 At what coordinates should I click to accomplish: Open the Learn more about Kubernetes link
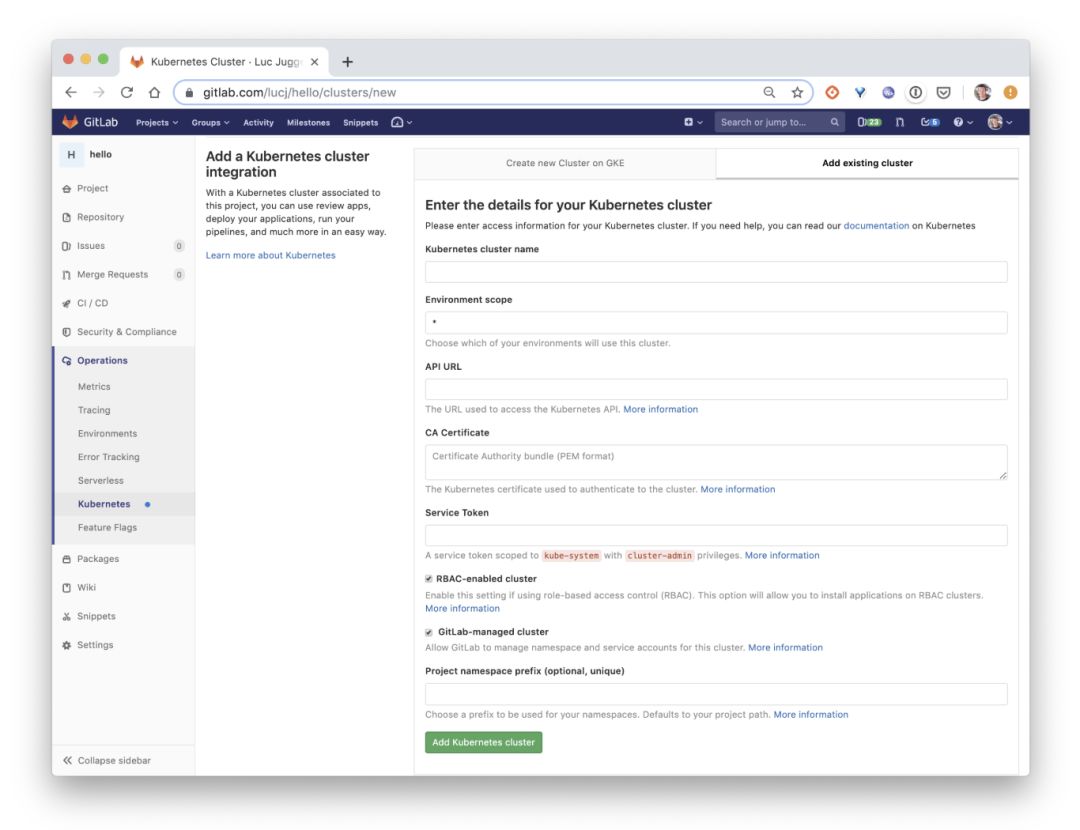[270, 255]
